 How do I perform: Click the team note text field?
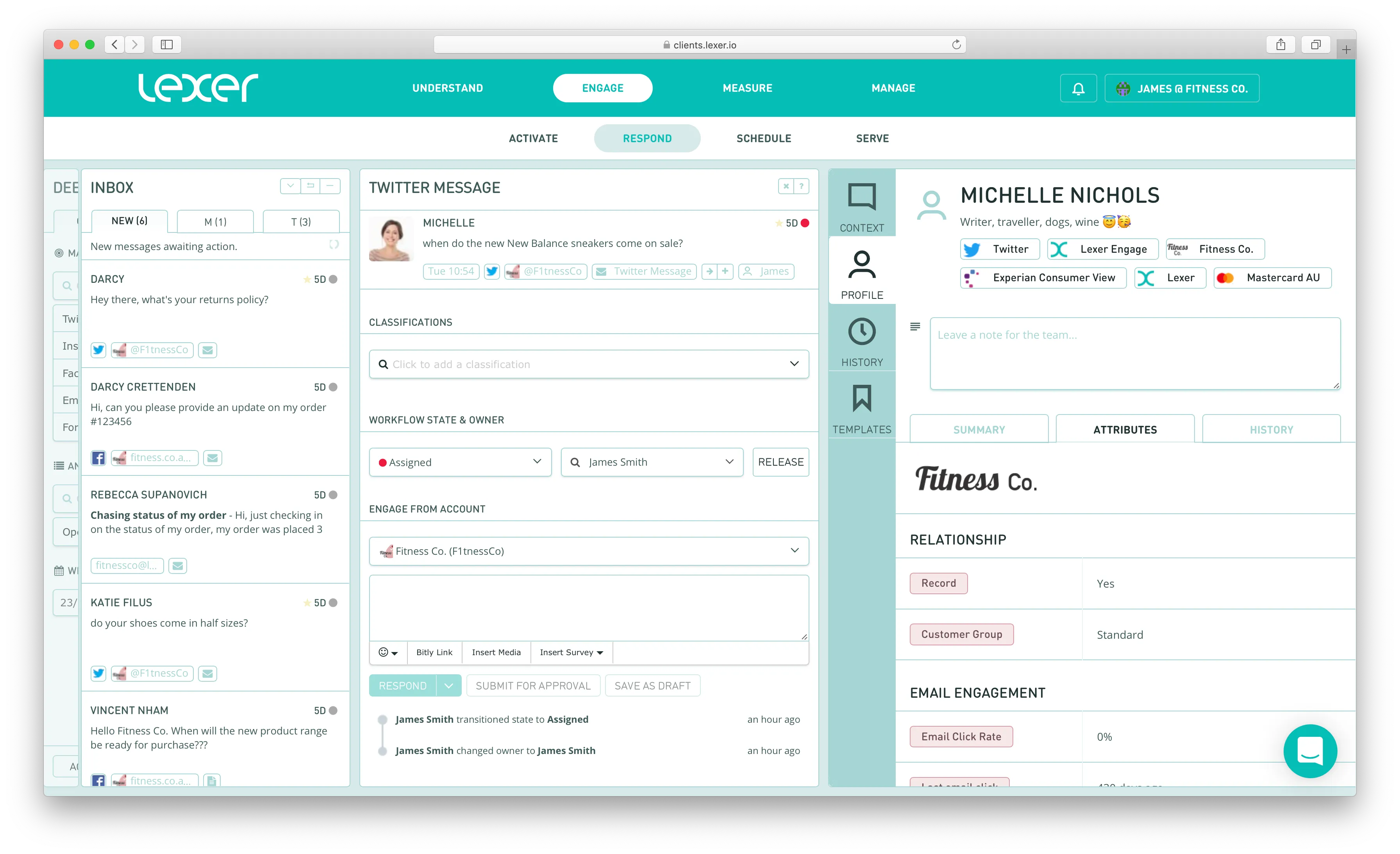tap(1134, 354)
